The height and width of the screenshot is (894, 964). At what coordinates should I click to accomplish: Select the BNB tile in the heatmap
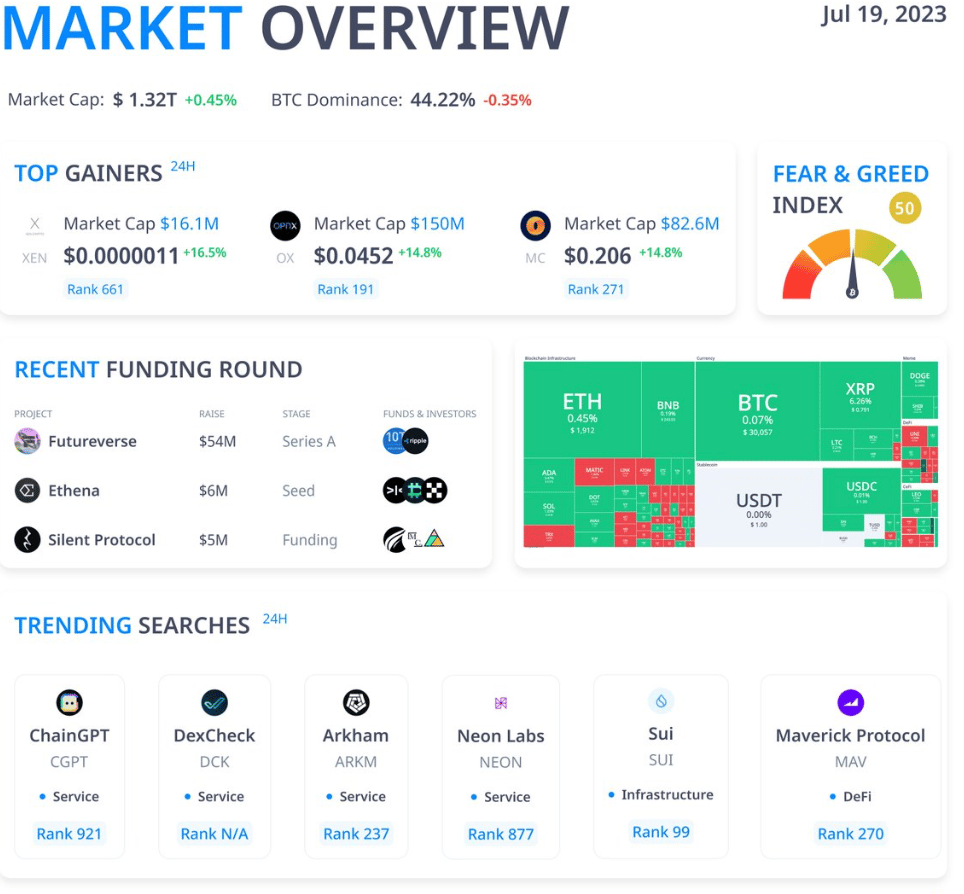click(x=668, y=409)
